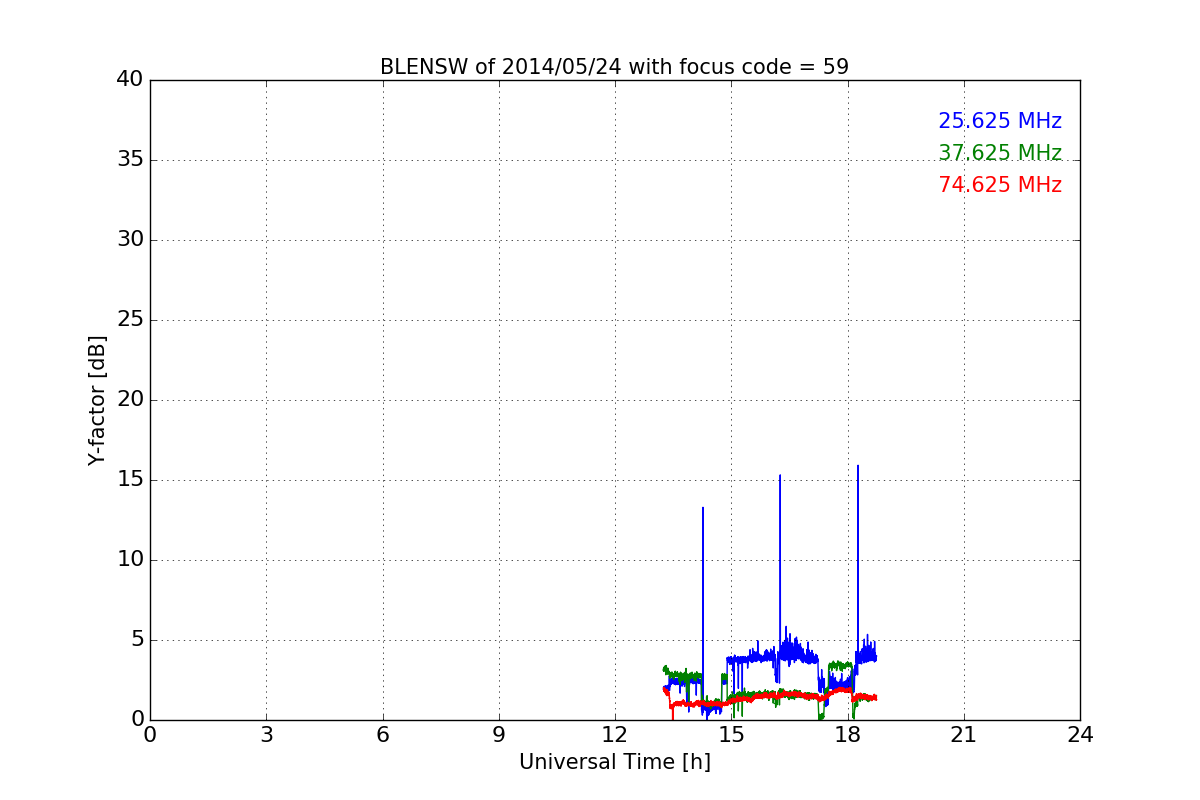This screenshot has height=800, width=1200.
Task: Select the blue '25.625 MHz' legend label
Action: (1000, 121)
